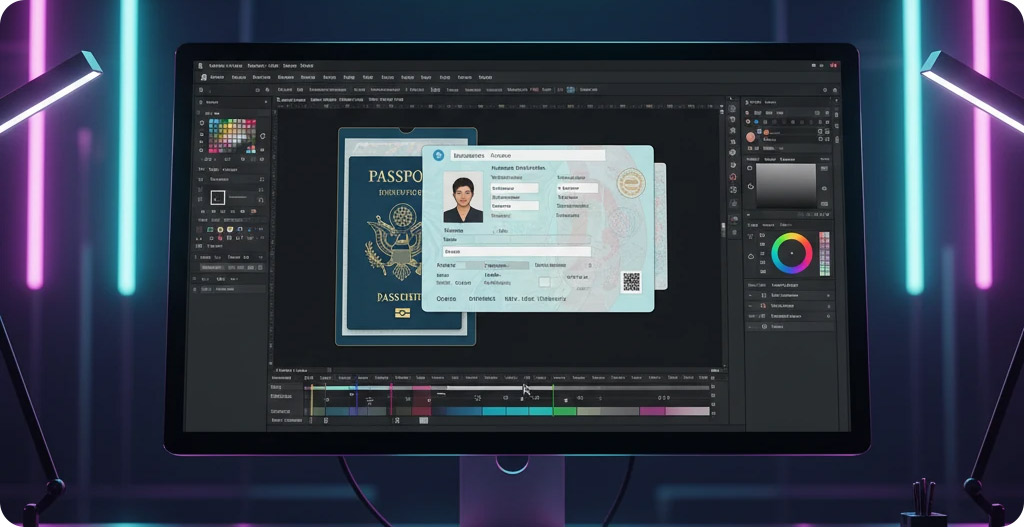
Task: Select the white-outlined square thumbnail in the left panel
Action: click(x=218, y=198)
